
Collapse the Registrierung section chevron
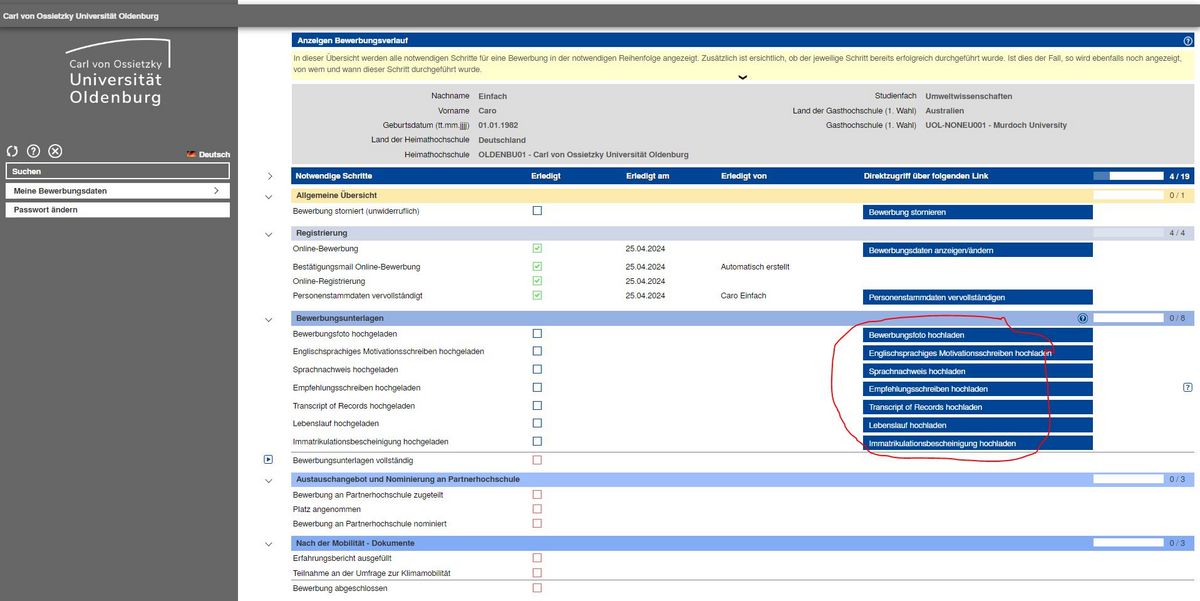(268, 234)
